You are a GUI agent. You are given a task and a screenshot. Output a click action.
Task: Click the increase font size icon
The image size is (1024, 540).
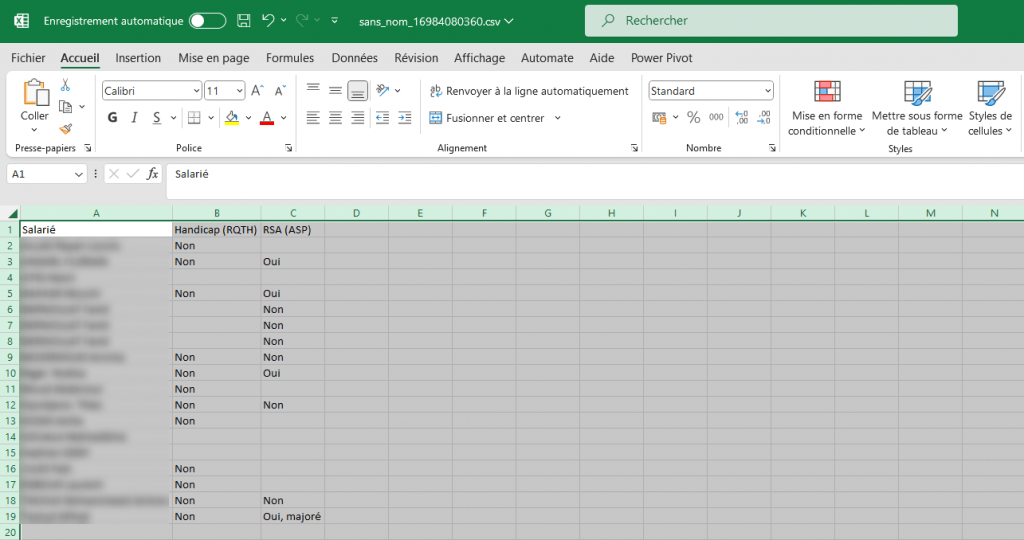[x=258, y=91]
